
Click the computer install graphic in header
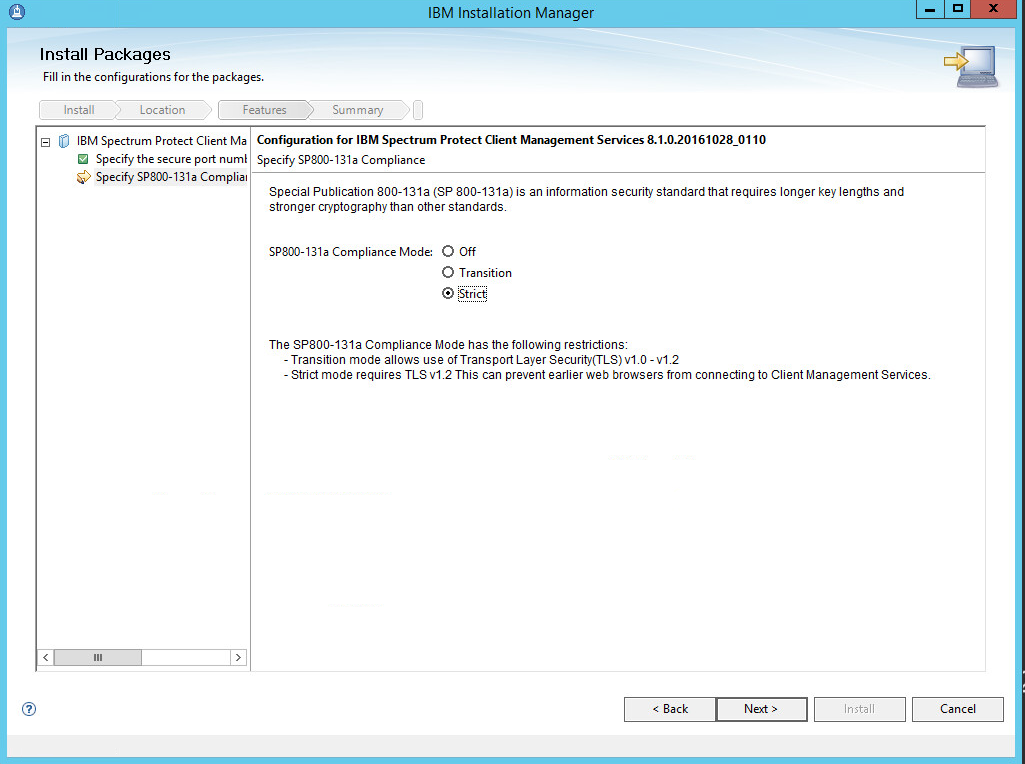(970, 66)
